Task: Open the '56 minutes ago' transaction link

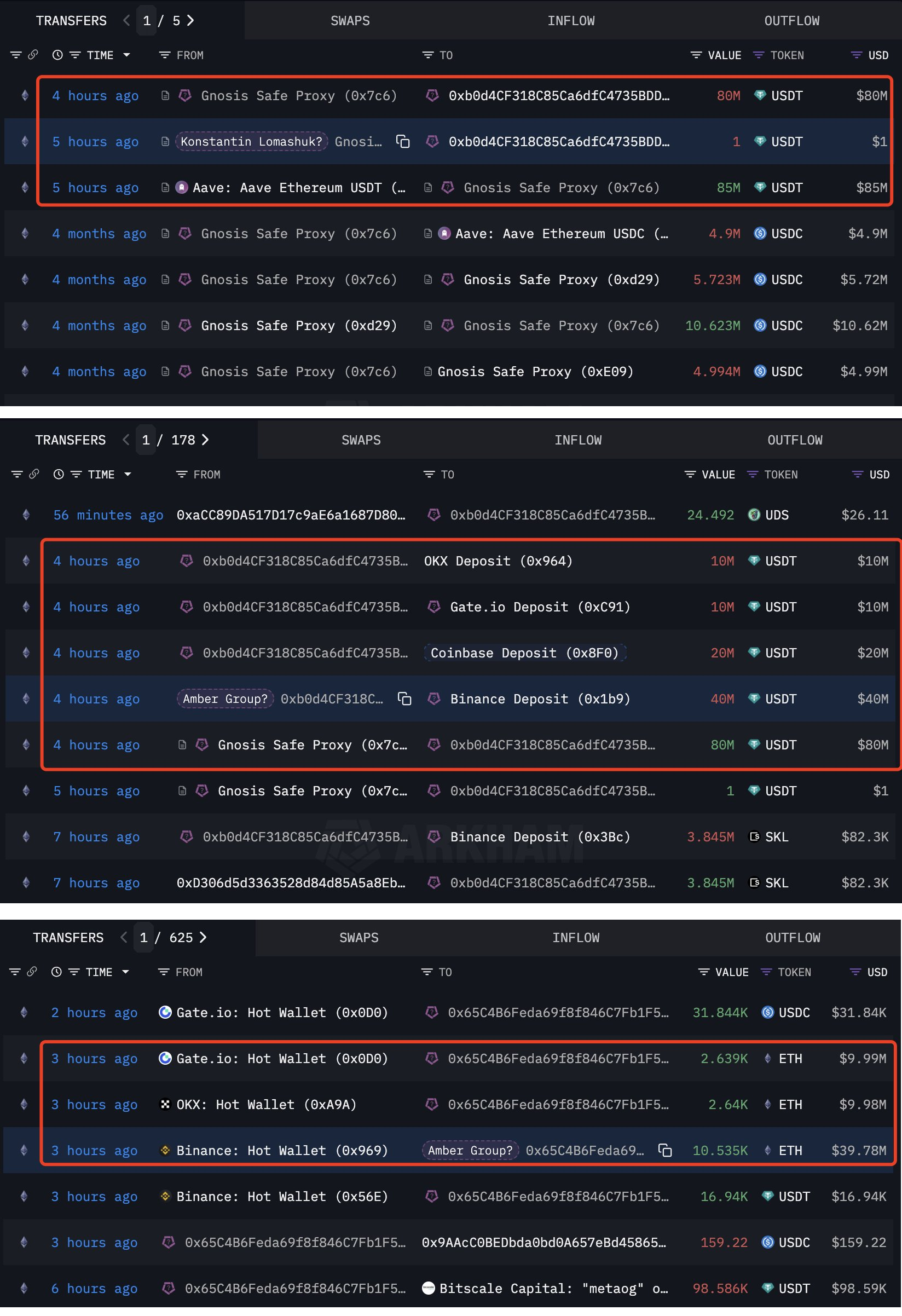Action: [x=108, y=515]
